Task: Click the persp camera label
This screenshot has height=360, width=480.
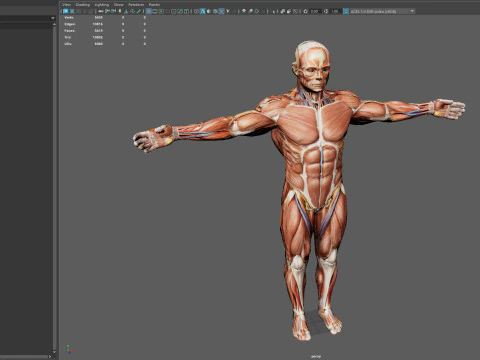Action: point(316,356)
